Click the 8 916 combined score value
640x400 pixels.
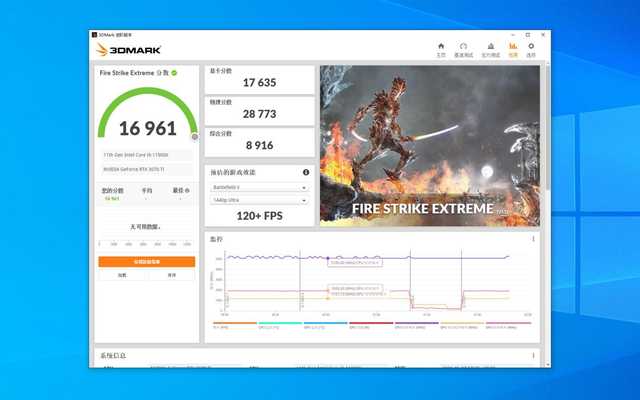click(x=260, y=145)
